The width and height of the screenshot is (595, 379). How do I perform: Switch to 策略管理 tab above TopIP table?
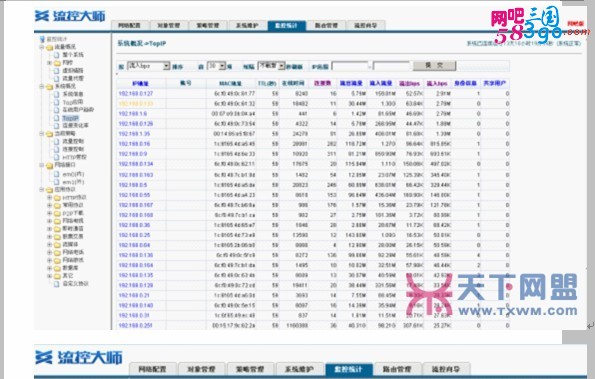pyautogui.click(x=208, y=25)
